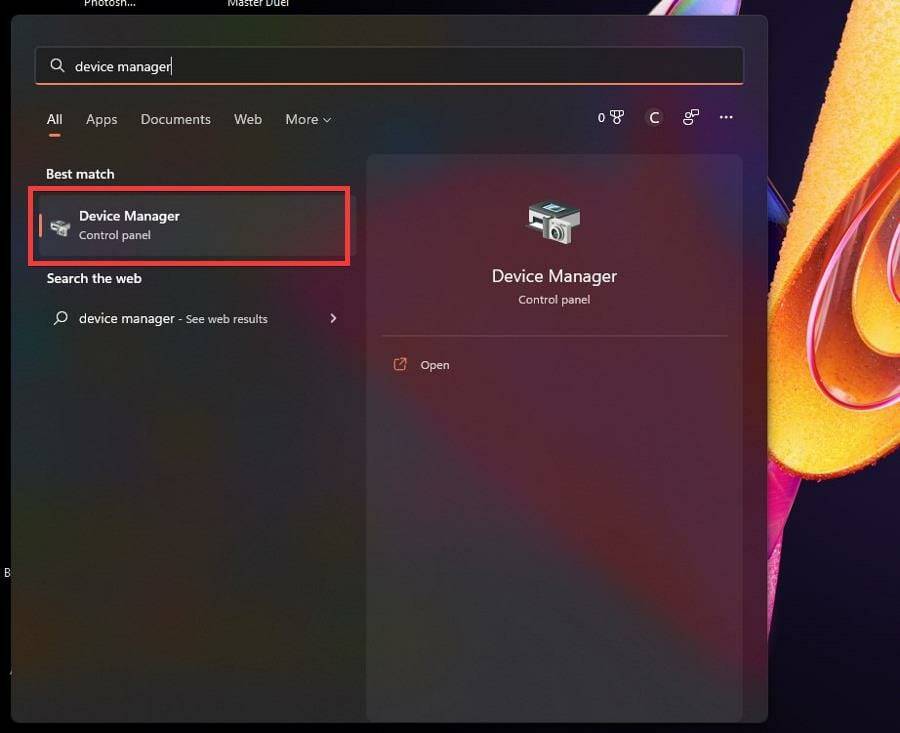The width and height of the screenshot is (900, 733).
Task: Open the user account avatar marked C
Action: [654, 117]
